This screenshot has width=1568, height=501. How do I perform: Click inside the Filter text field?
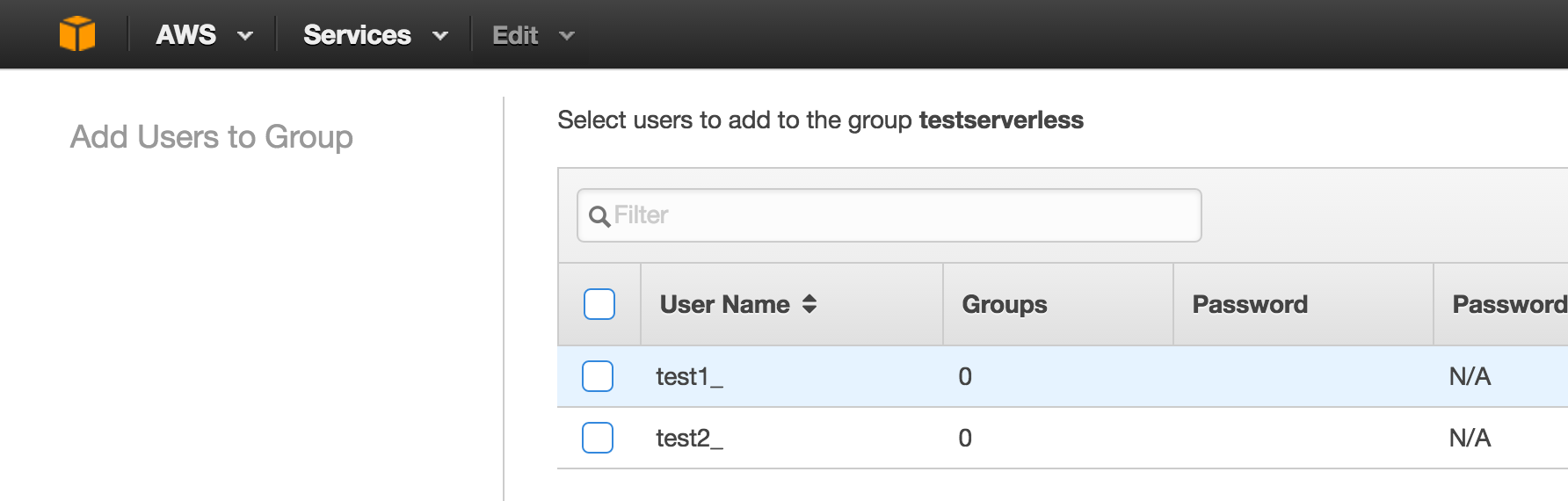[889, 215]
